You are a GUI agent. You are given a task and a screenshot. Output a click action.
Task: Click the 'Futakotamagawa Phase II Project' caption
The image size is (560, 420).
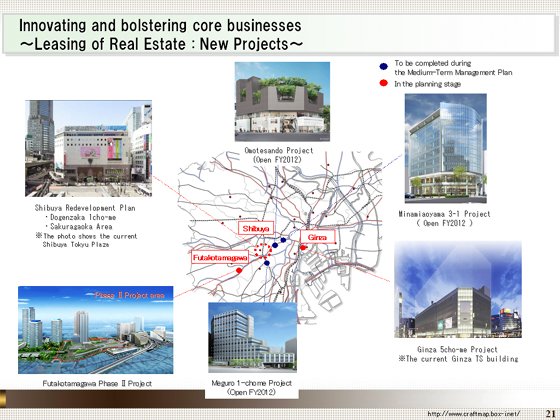point(97,384)
